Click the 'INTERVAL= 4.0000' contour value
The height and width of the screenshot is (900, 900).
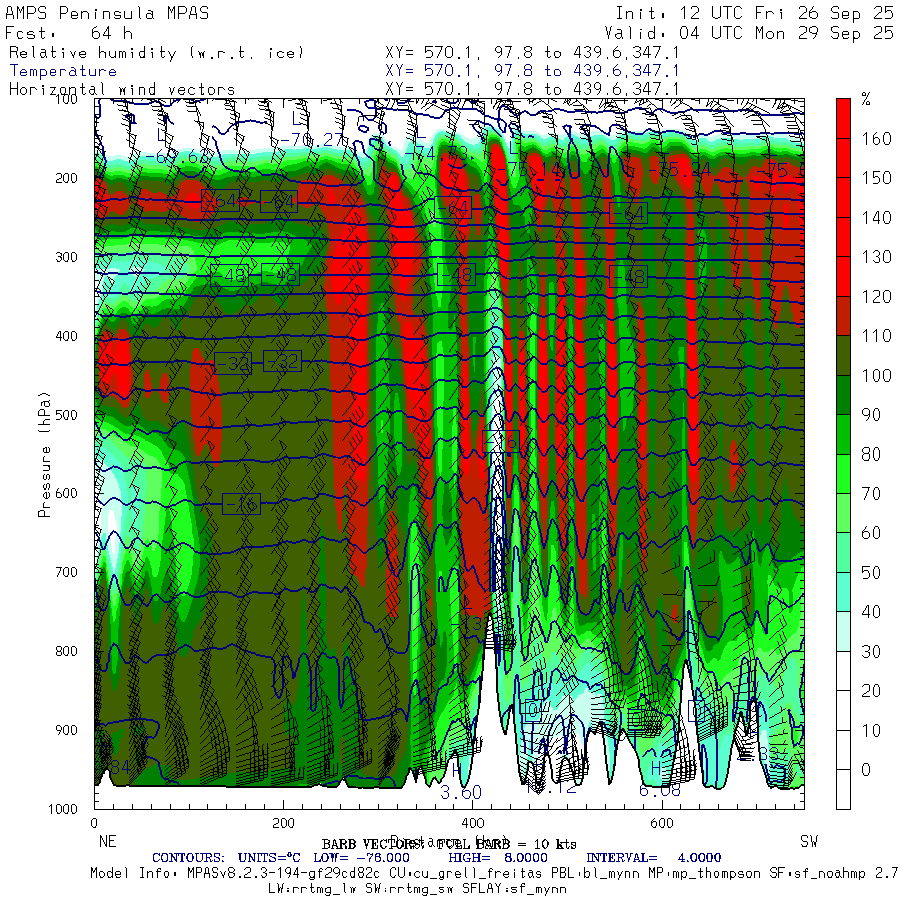tap(653, 858)
